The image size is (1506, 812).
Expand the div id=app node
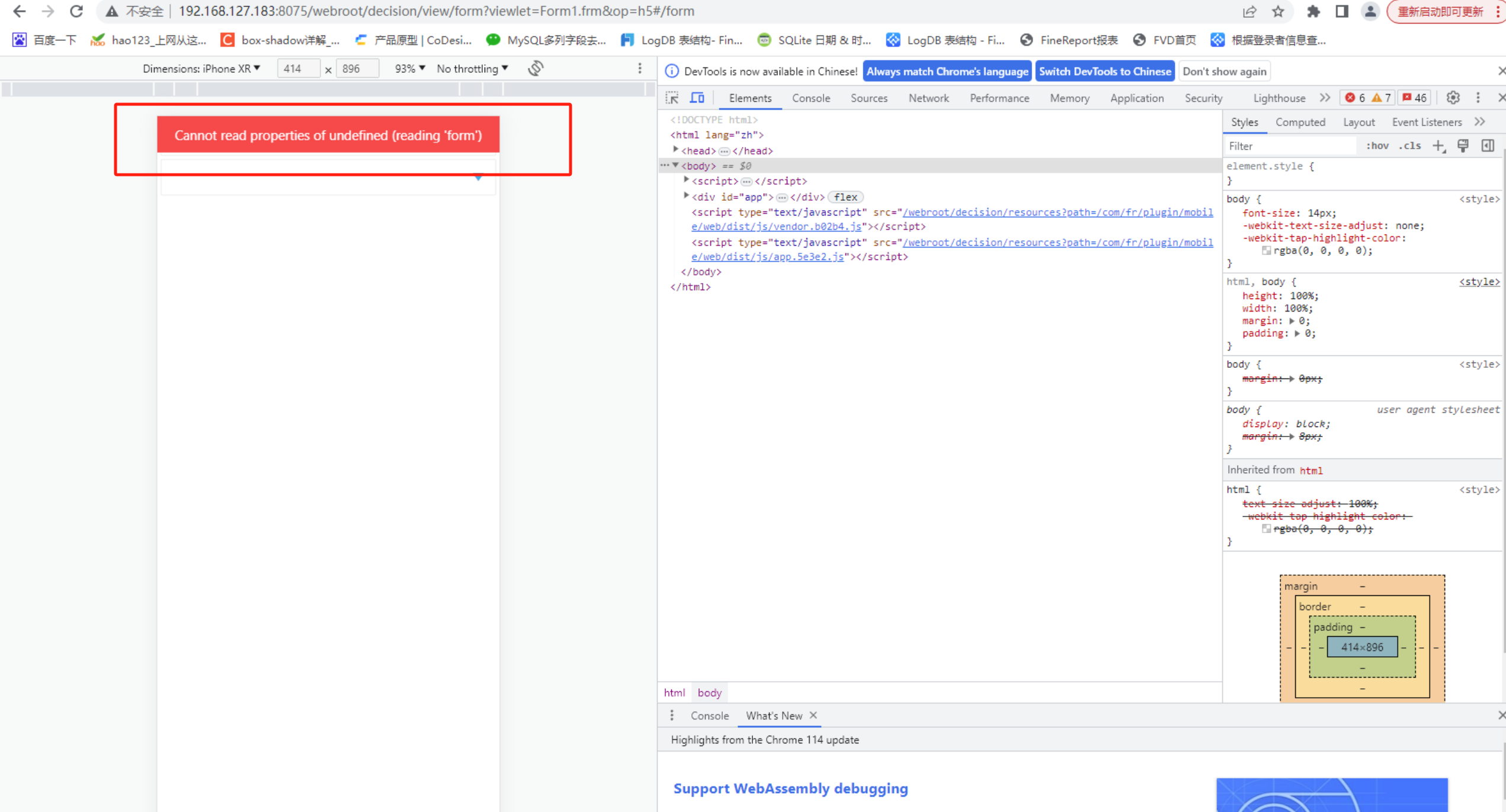(686, 196)
